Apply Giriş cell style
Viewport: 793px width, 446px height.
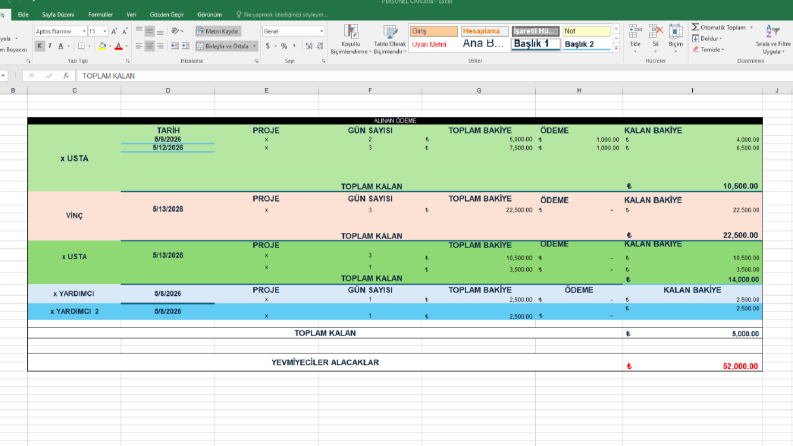(x=433, y=31)
